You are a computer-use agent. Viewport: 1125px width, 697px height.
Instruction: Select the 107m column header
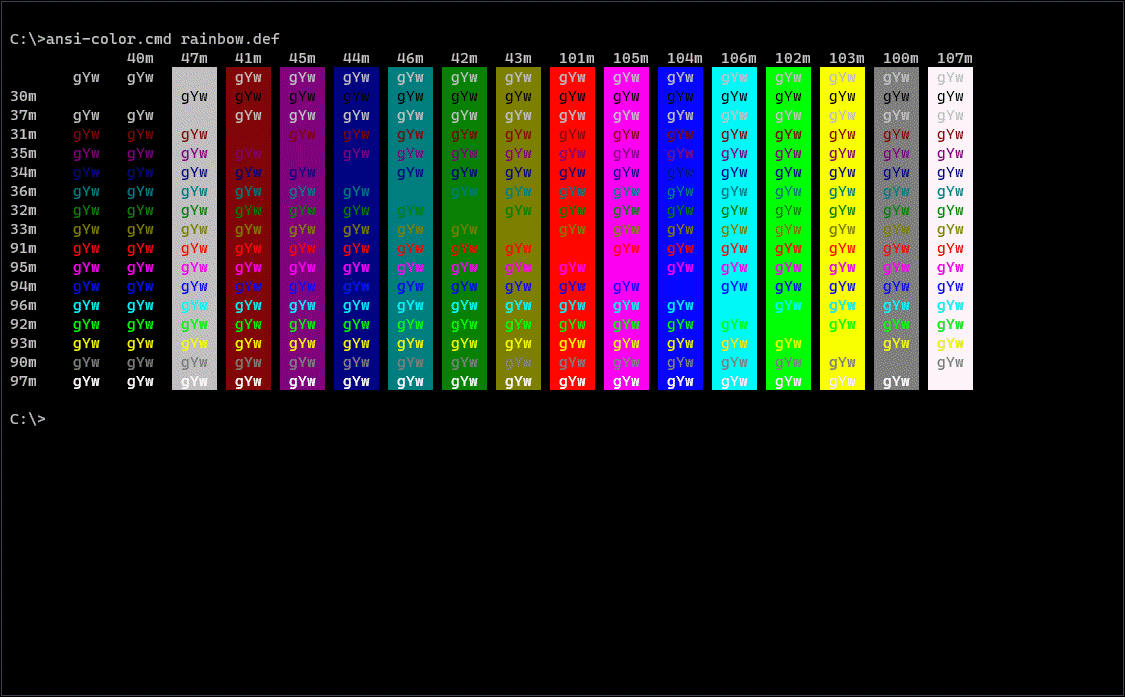[x=955, y=58]
